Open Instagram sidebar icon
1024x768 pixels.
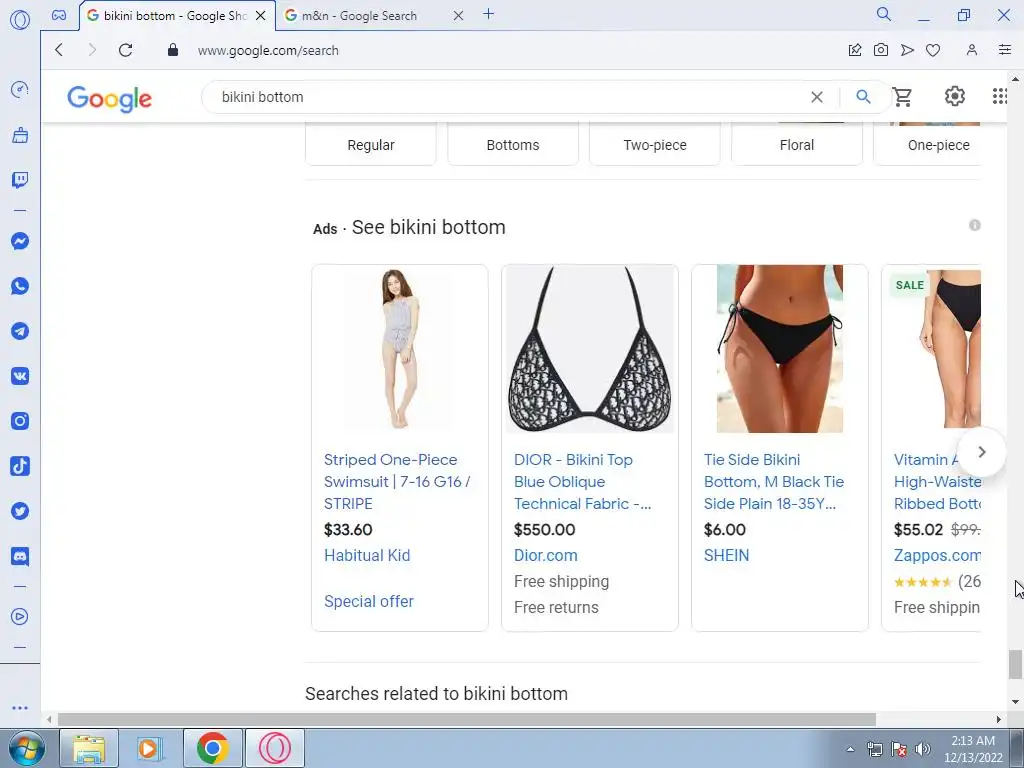20,421
